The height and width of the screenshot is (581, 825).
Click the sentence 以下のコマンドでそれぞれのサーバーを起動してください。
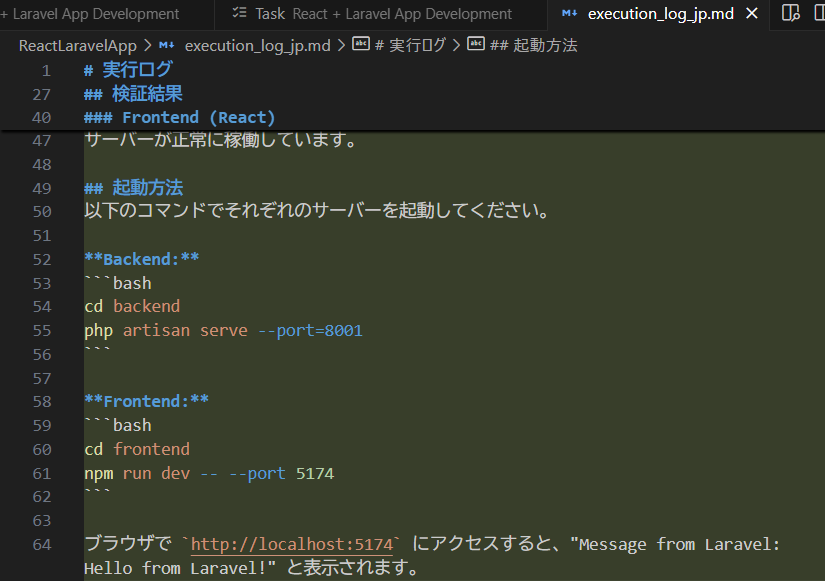(x=317, y=211)
